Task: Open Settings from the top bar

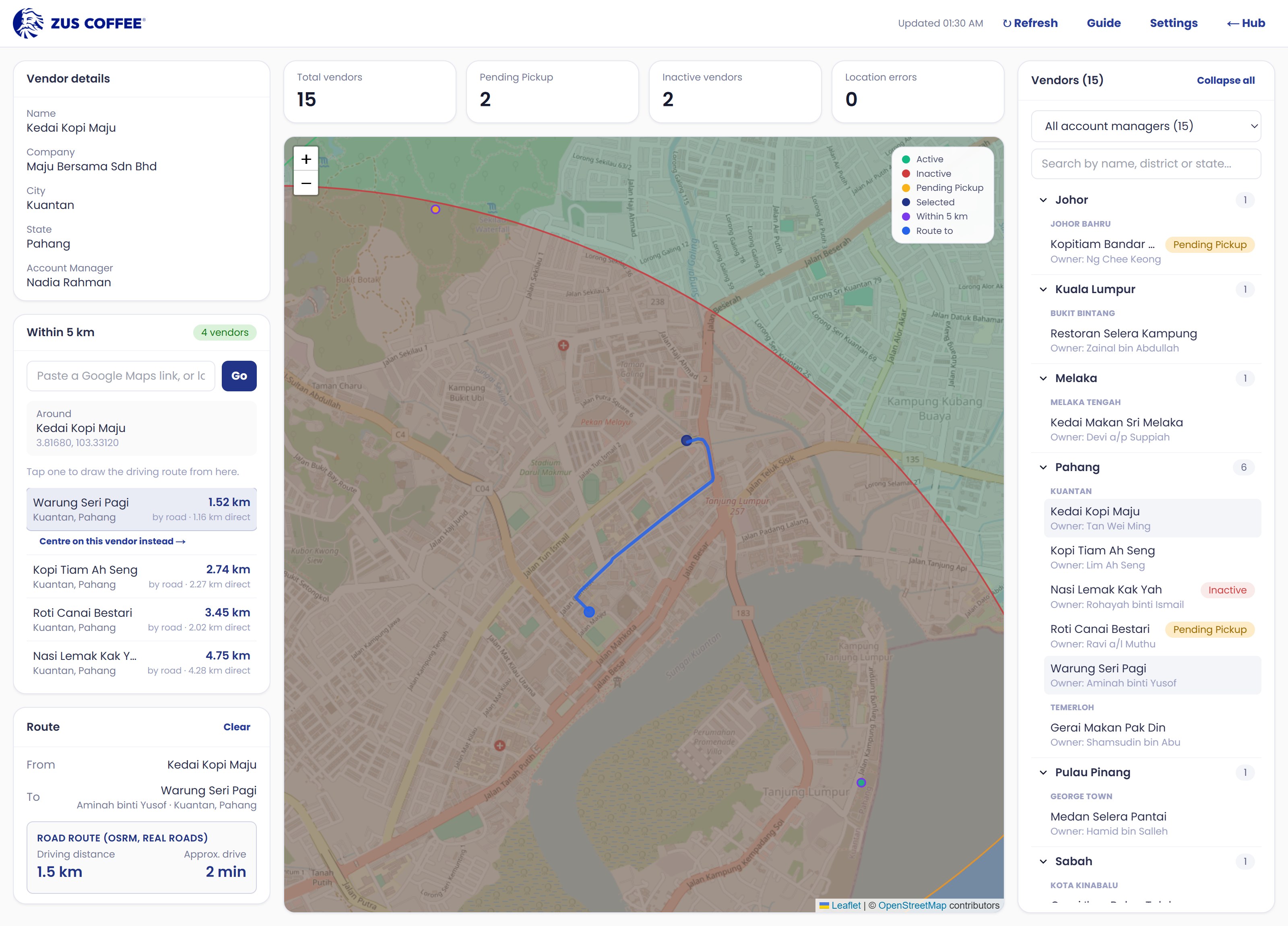Action: click(1173, 23)
